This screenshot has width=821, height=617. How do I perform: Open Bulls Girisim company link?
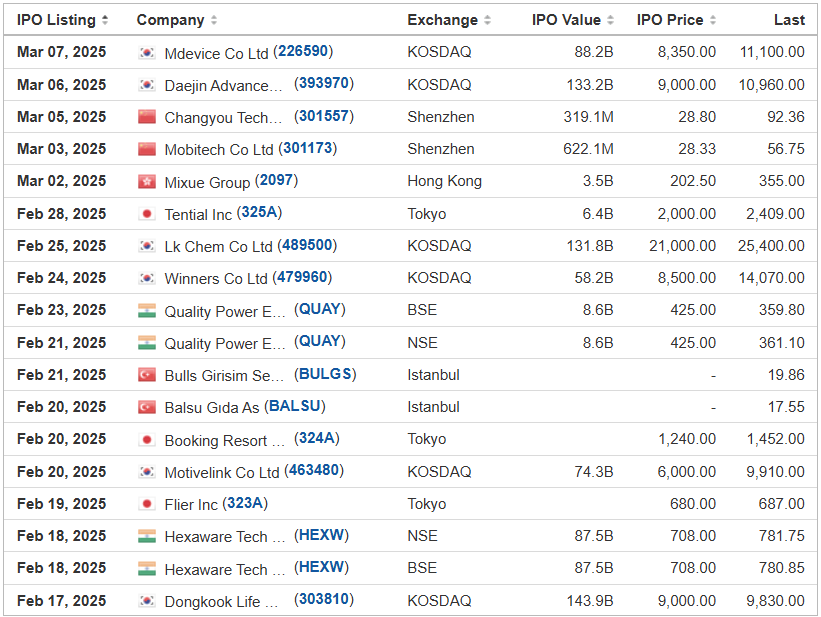tap(224, 376)
